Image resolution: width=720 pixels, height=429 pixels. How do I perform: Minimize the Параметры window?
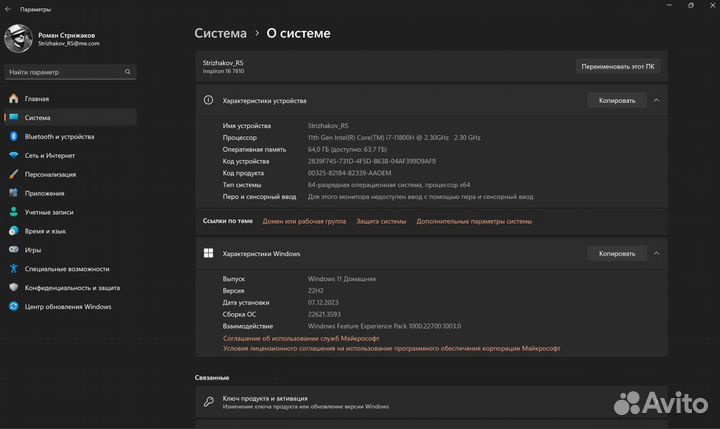point(669,6)
